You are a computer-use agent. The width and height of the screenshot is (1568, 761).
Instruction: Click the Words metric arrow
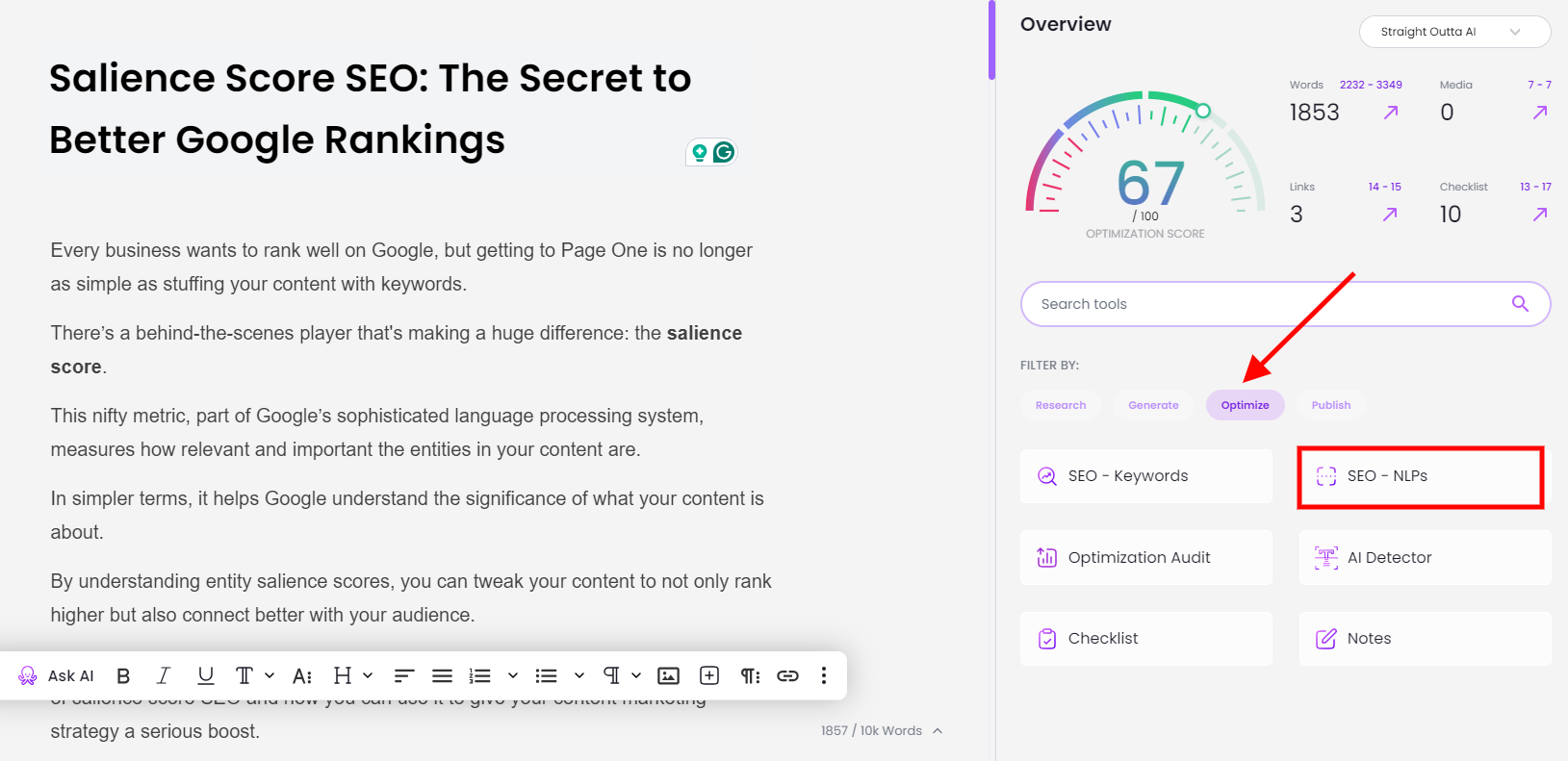click(1391, 113)
